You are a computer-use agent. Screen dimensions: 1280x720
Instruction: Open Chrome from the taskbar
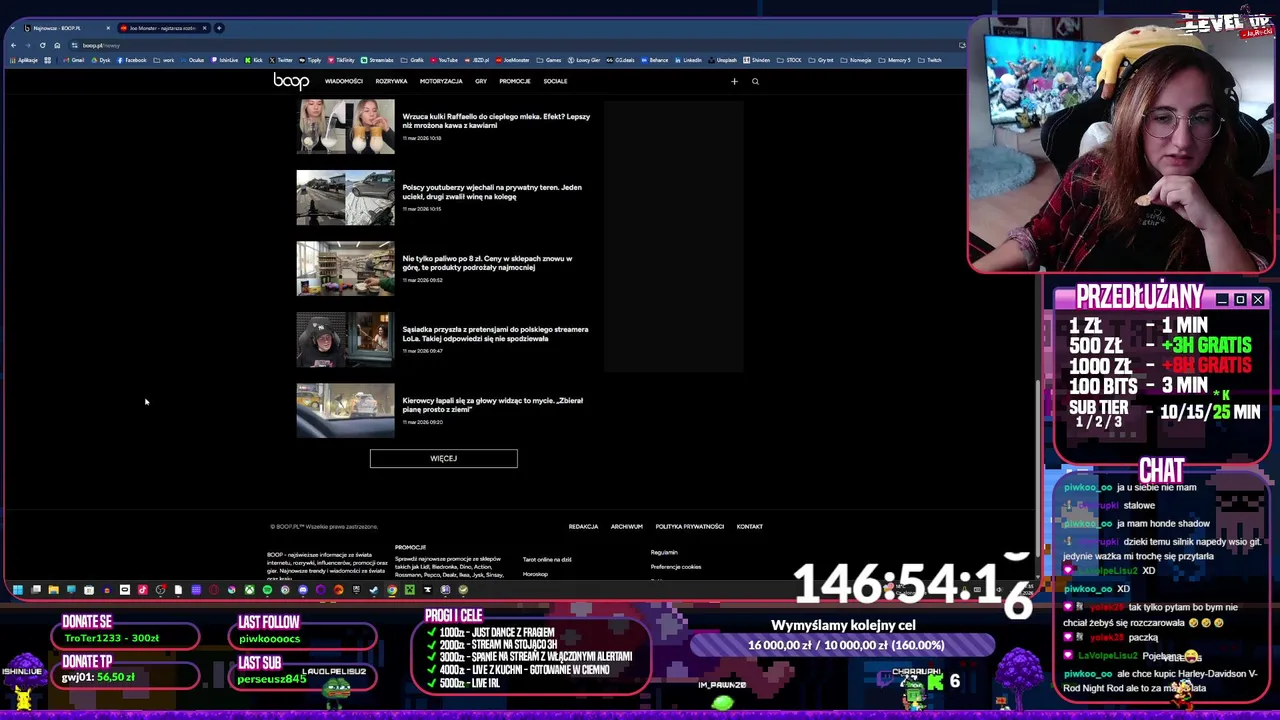coord(392,590)
